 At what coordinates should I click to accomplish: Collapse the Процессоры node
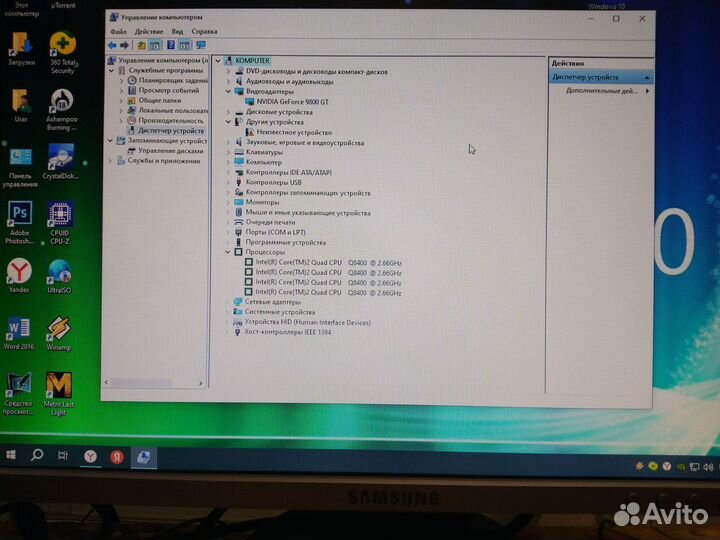(228, 252)
